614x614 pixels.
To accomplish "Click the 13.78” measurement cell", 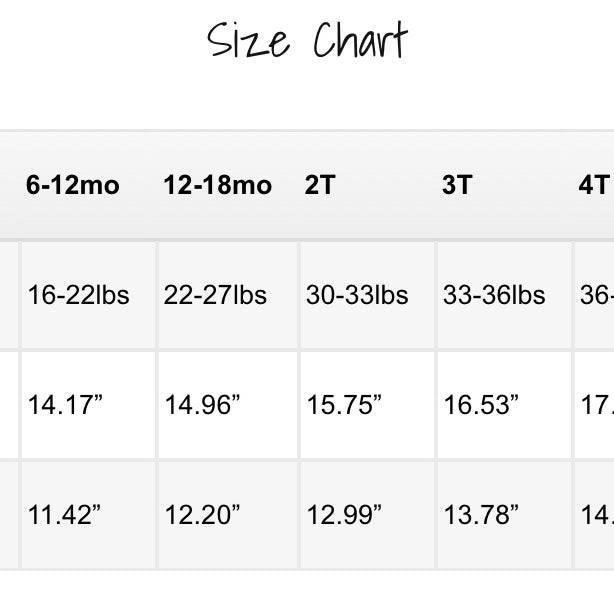I will (x=481, y=515).
